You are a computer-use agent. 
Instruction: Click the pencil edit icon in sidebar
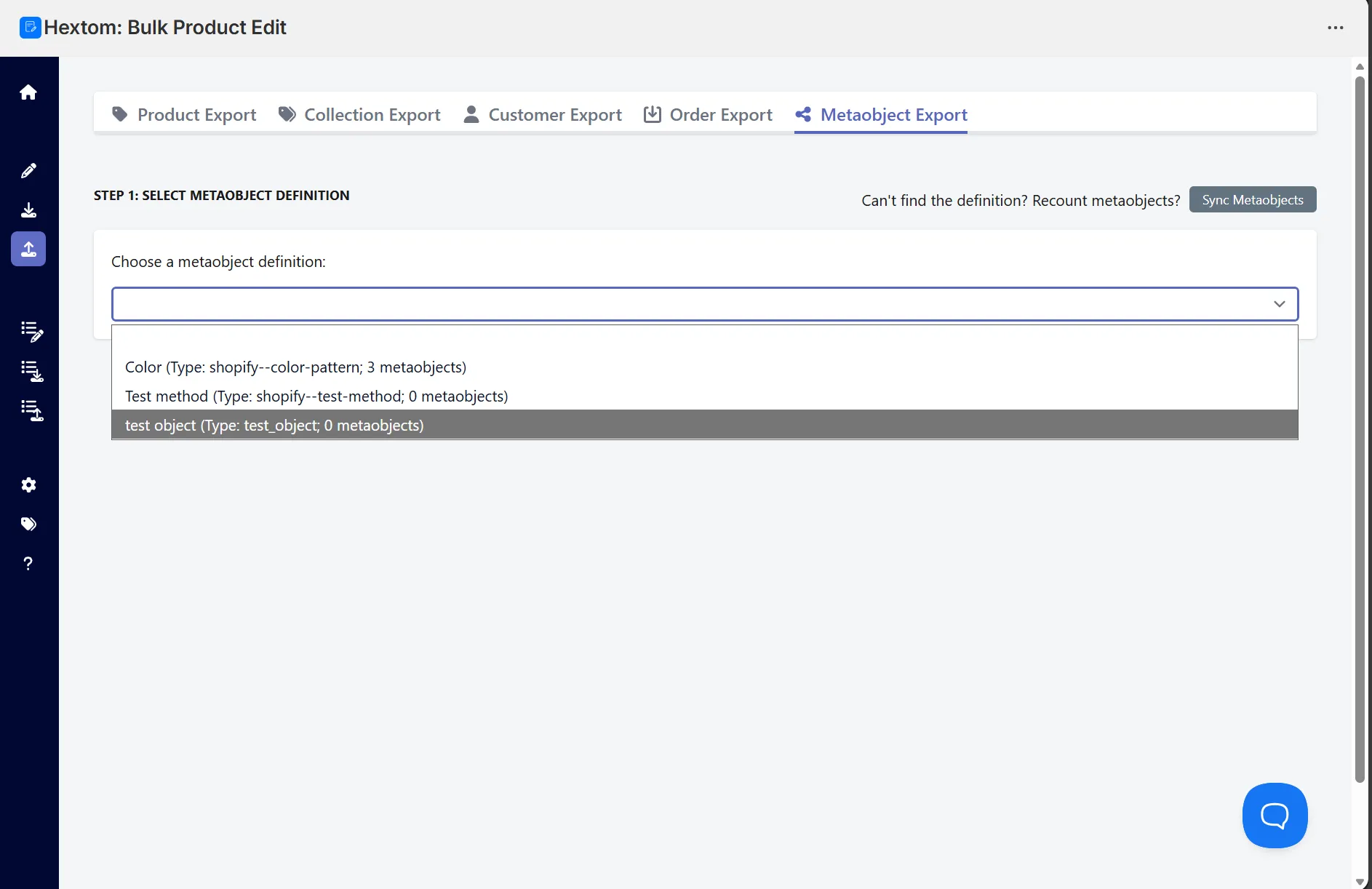click(x=28, y=171)
